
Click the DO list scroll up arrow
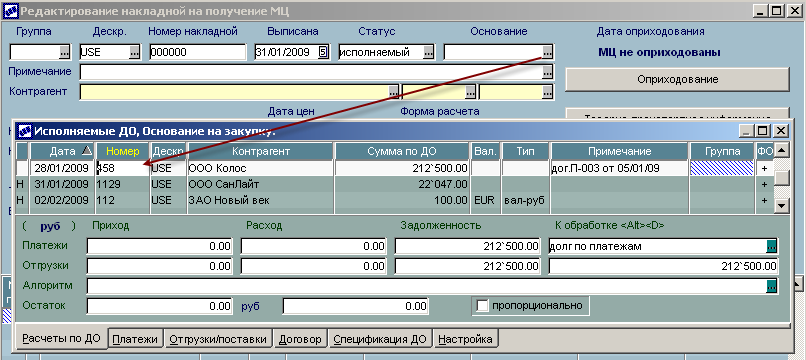[781, 151]
